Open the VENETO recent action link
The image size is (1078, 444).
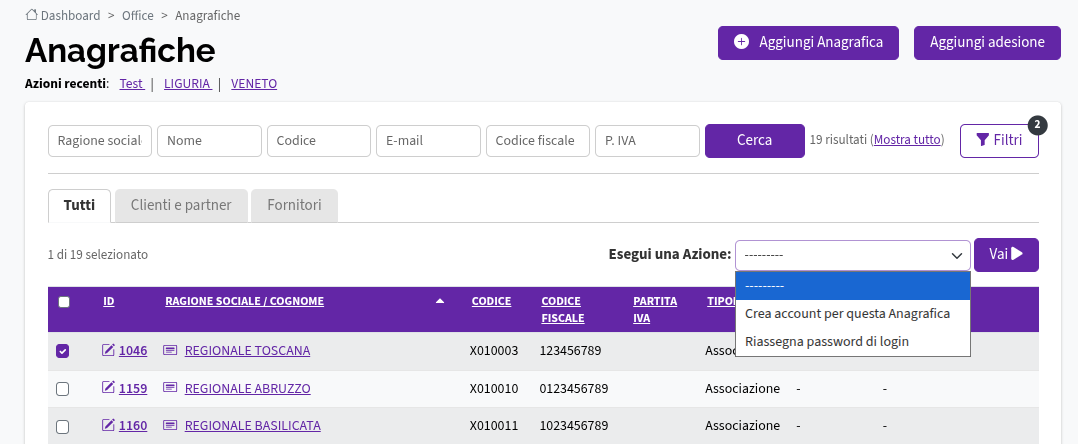pos(254,84)
